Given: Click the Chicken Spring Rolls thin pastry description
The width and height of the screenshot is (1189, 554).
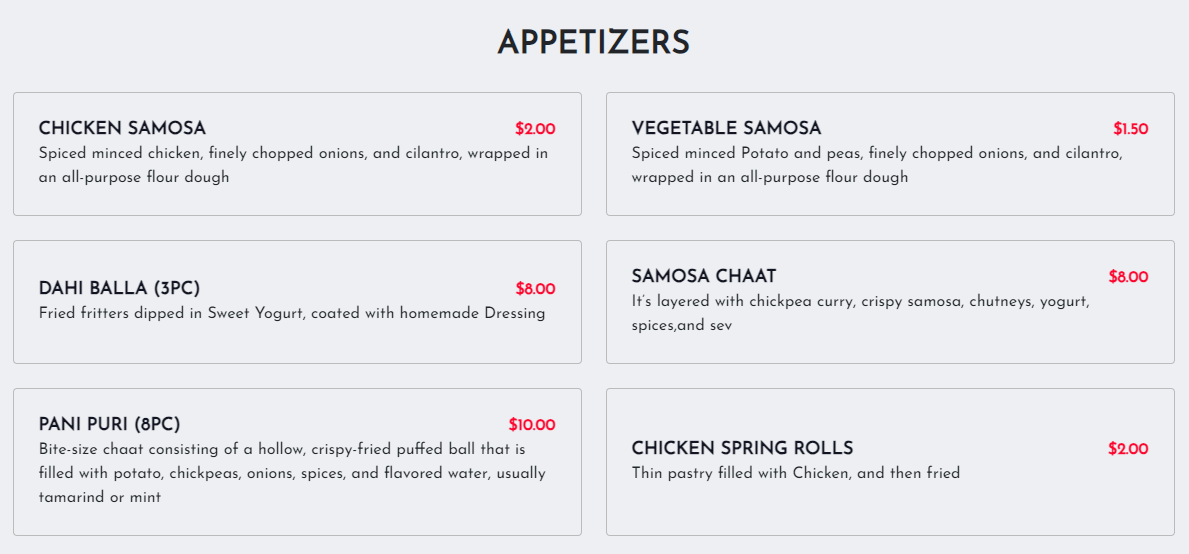Looking at the screenshot, I should 795,473.
